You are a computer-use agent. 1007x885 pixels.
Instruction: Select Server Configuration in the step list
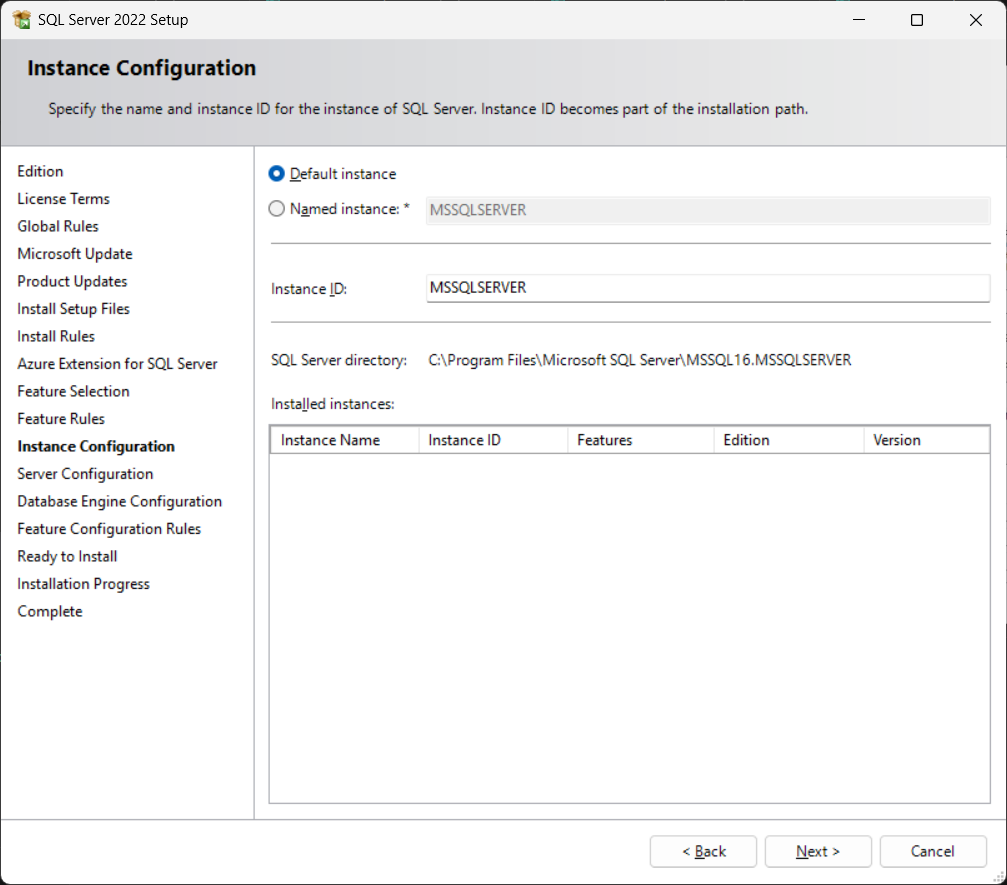pyautogui.click(x=85, y=474)
